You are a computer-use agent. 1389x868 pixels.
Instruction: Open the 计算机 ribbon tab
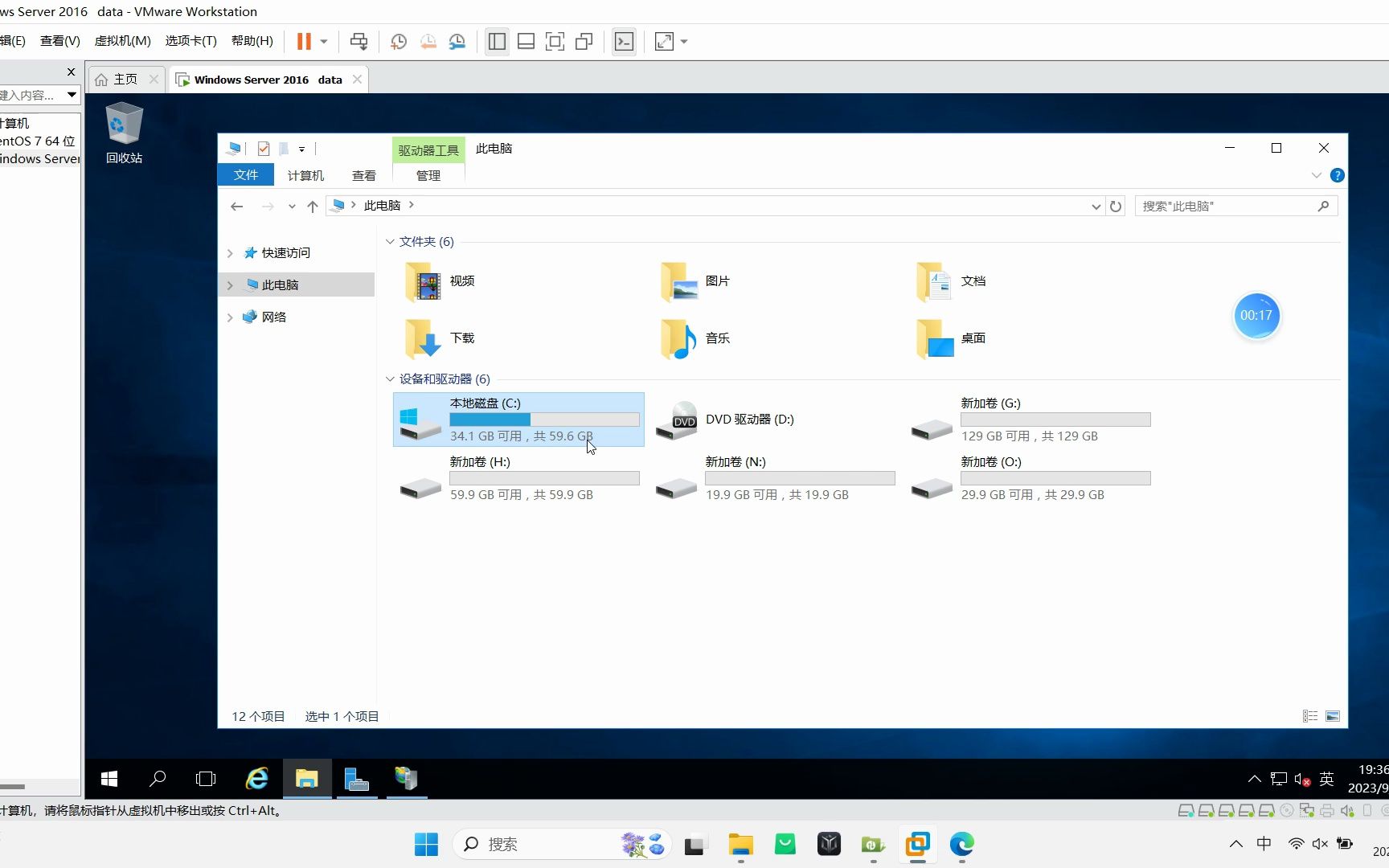305,175
